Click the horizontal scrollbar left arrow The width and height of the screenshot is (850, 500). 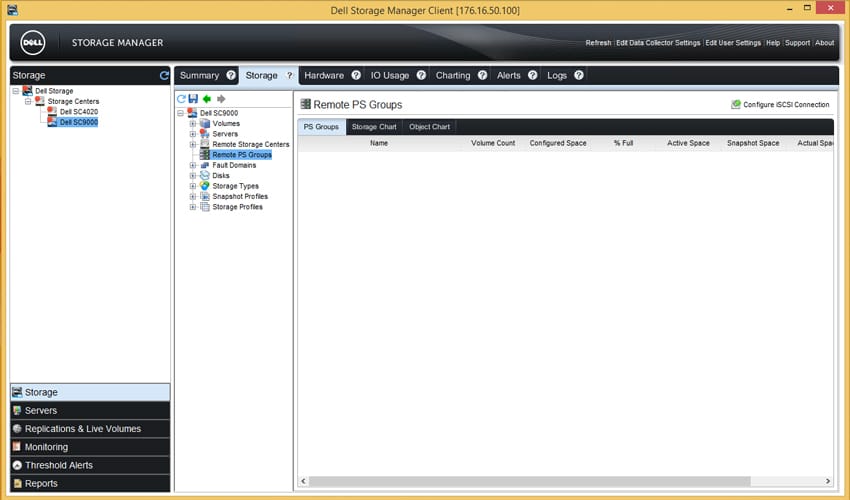[304, 481]
